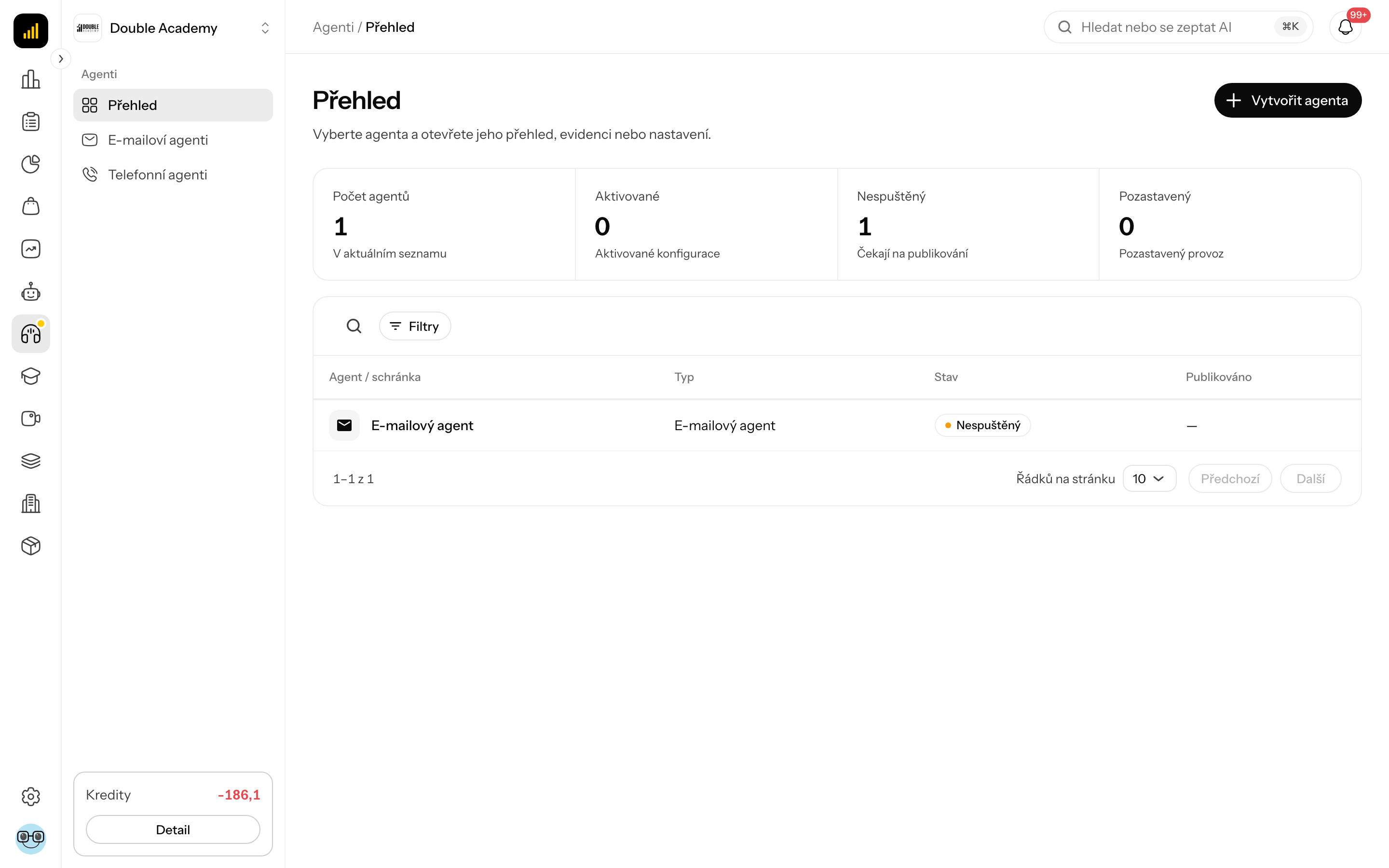Open the office building icon in sidebar
This screenshot has height=868, width=1389.
(30, 503)
